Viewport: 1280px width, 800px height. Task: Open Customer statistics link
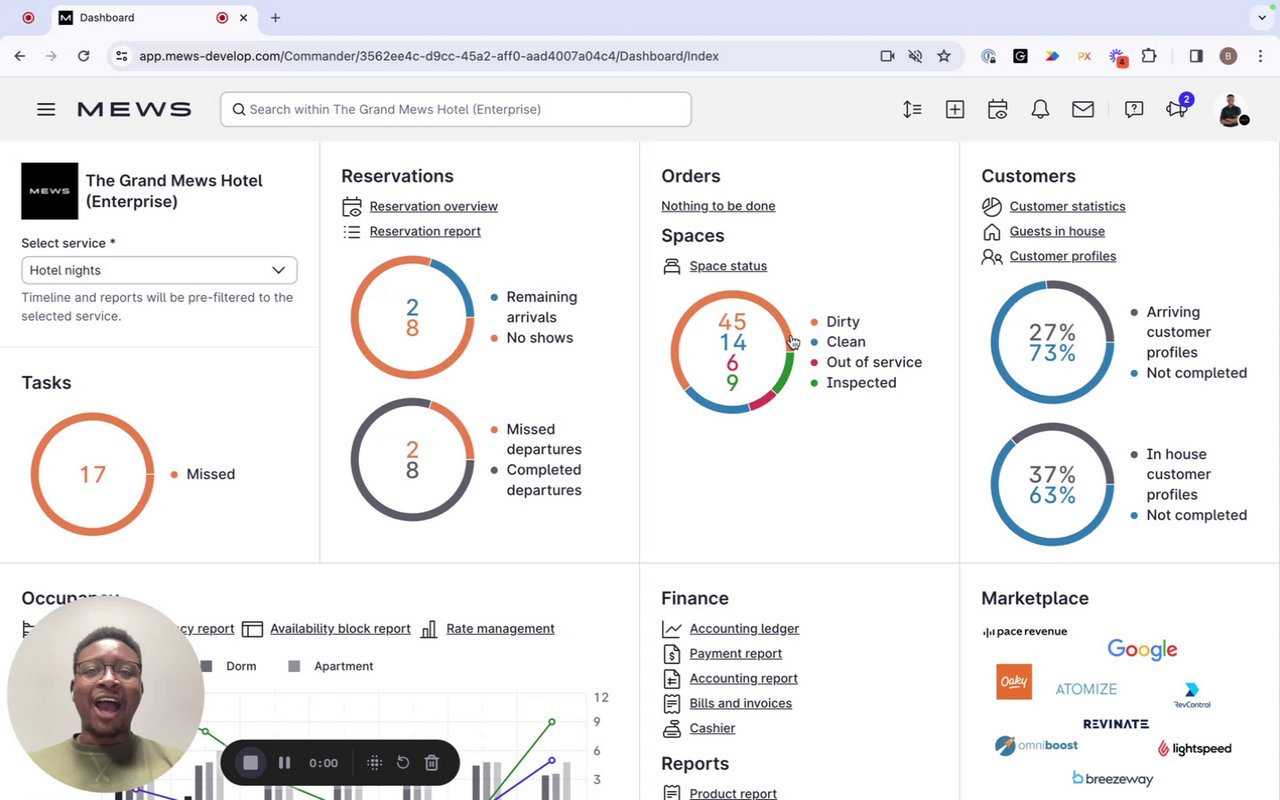[x=1067, y=206]
